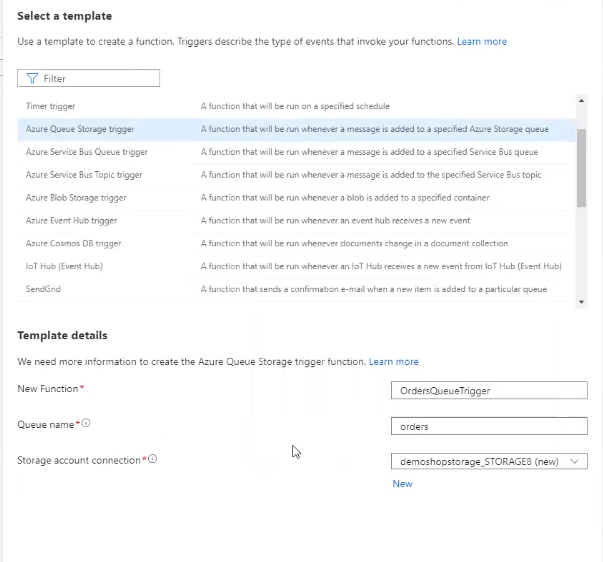Image resolution: width=603 pixels, height=562 pixels.
Task: Click the New Function name input field
Action: click(x=487, y=390)
